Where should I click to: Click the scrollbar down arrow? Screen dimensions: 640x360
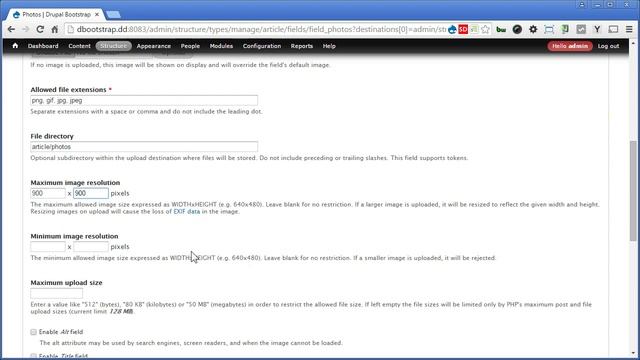[633, 353]
